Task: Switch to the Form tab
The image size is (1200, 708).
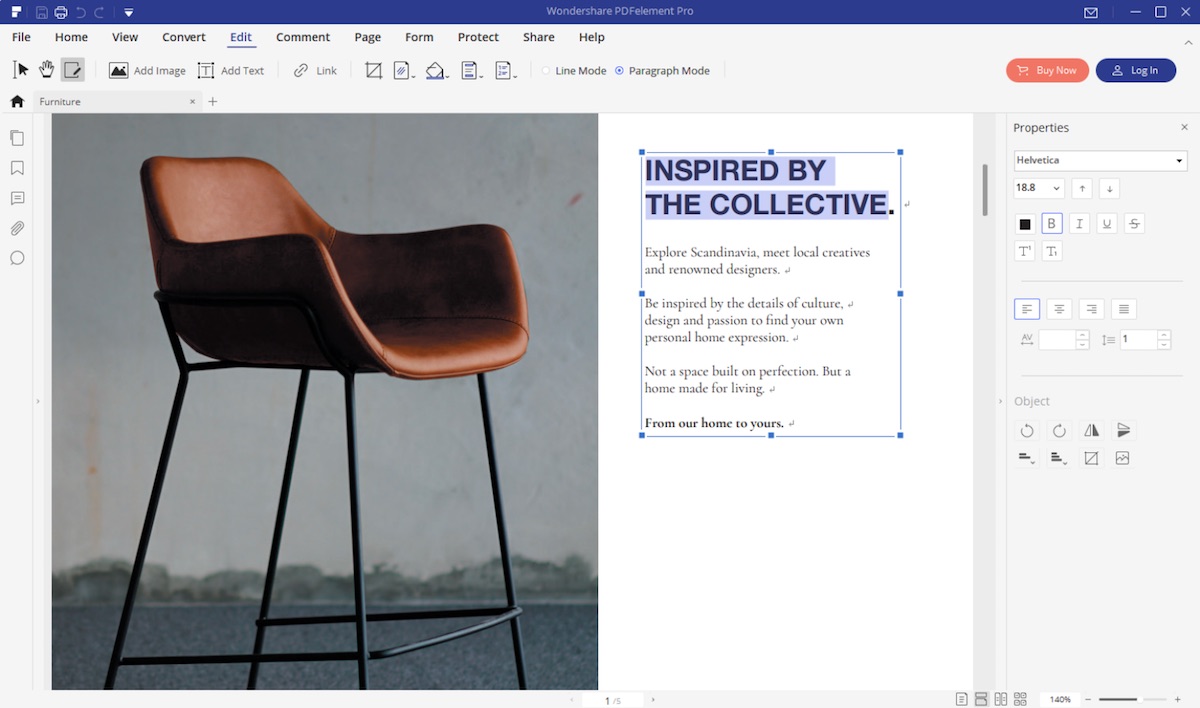Action: [x=419, y=37]
